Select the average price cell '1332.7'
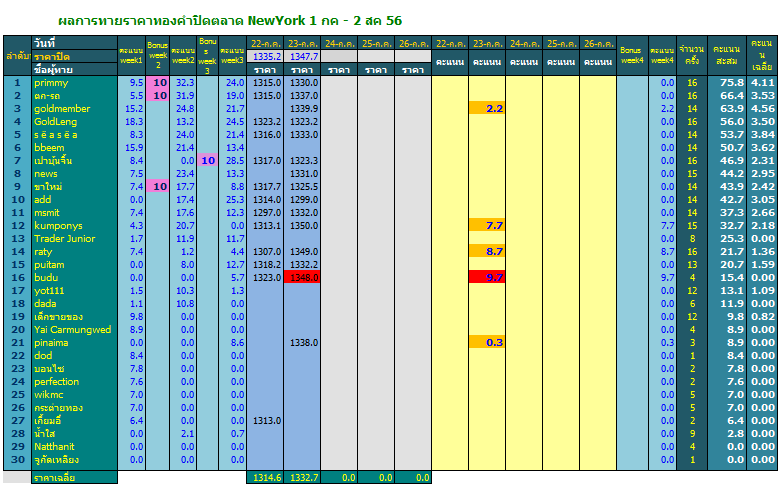The height and width of the screenshot is (487, 781). [302, 478]
